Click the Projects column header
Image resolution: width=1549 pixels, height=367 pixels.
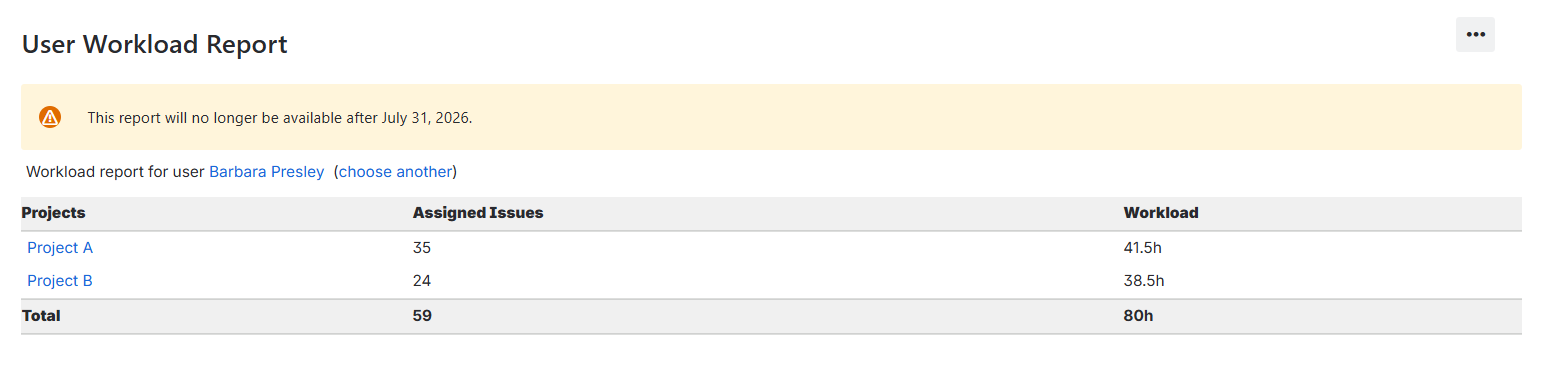pyautogui.click(x=53, y=213)
